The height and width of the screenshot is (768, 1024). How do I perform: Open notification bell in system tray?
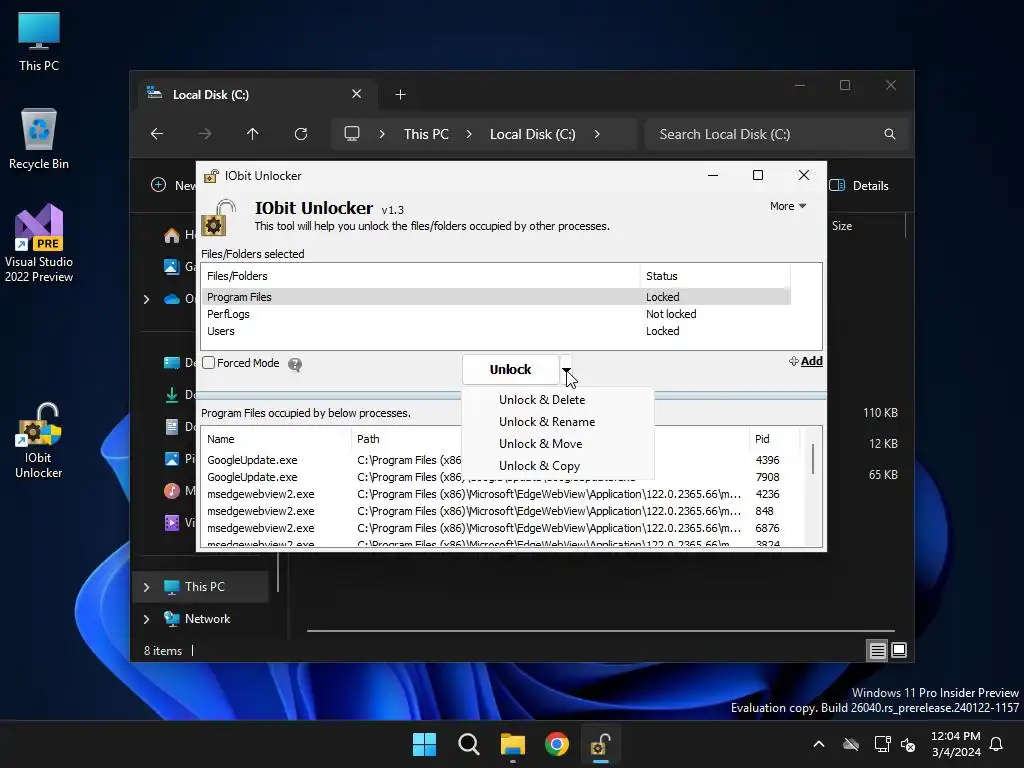click(997, 744)
